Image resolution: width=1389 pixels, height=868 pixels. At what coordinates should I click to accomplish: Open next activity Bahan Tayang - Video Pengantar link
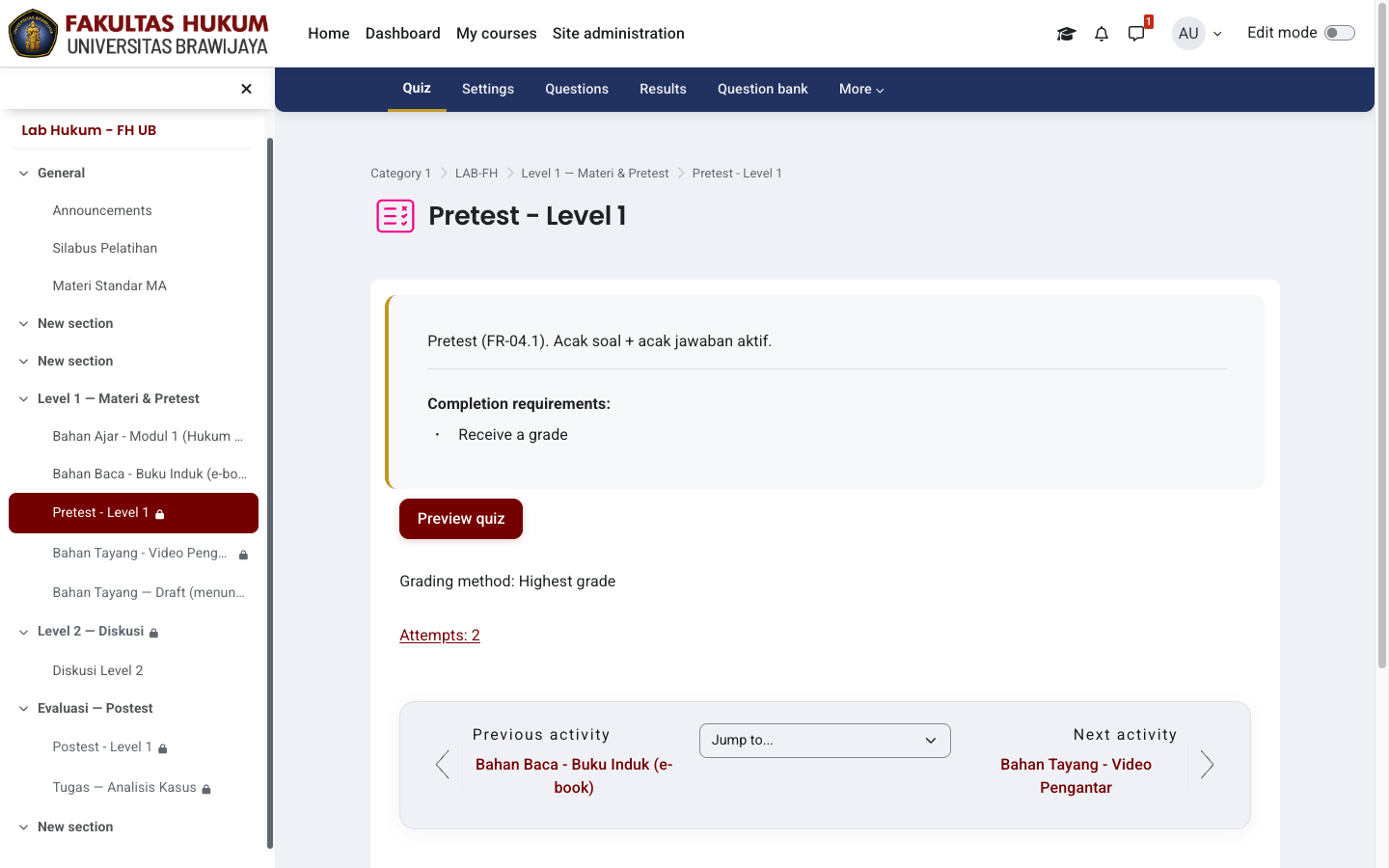[x=1076, y=776]
